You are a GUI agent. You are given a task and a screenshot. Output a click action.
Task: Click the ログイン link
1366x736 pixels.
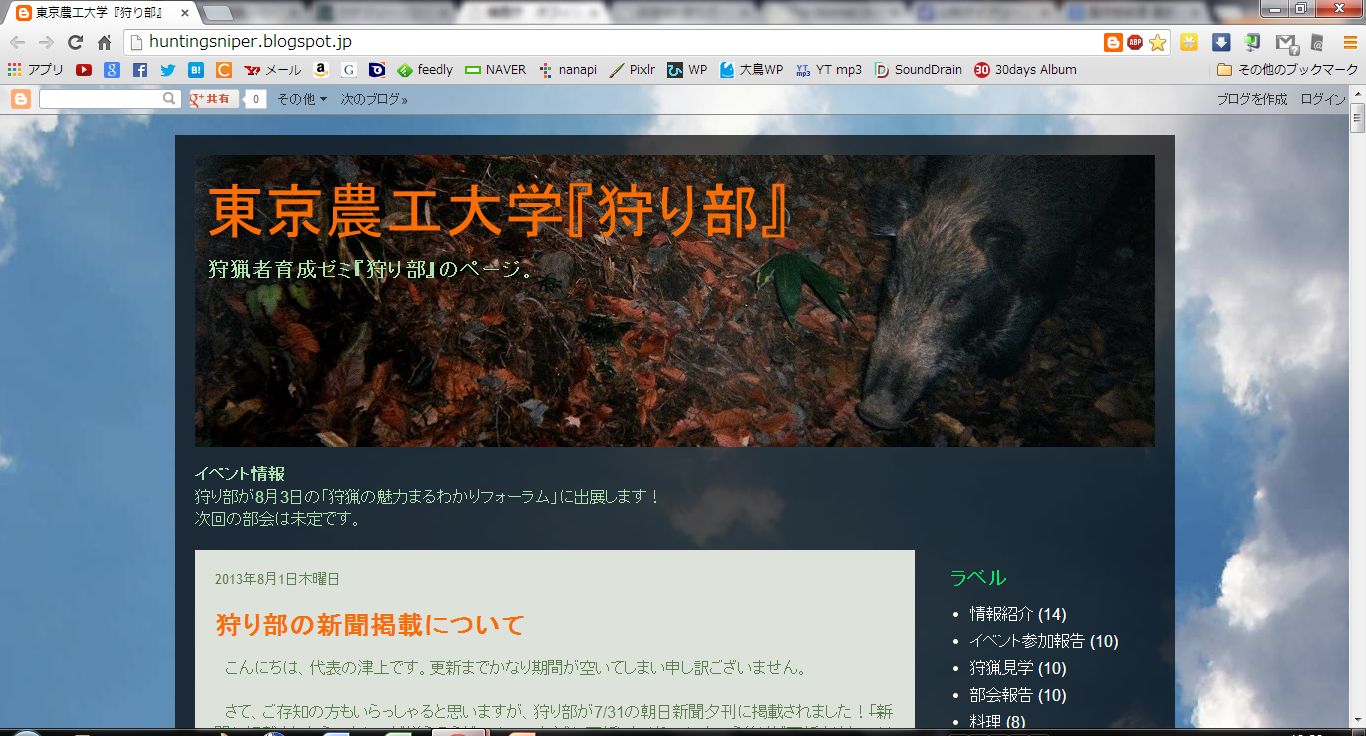[x=1323, y=99]
